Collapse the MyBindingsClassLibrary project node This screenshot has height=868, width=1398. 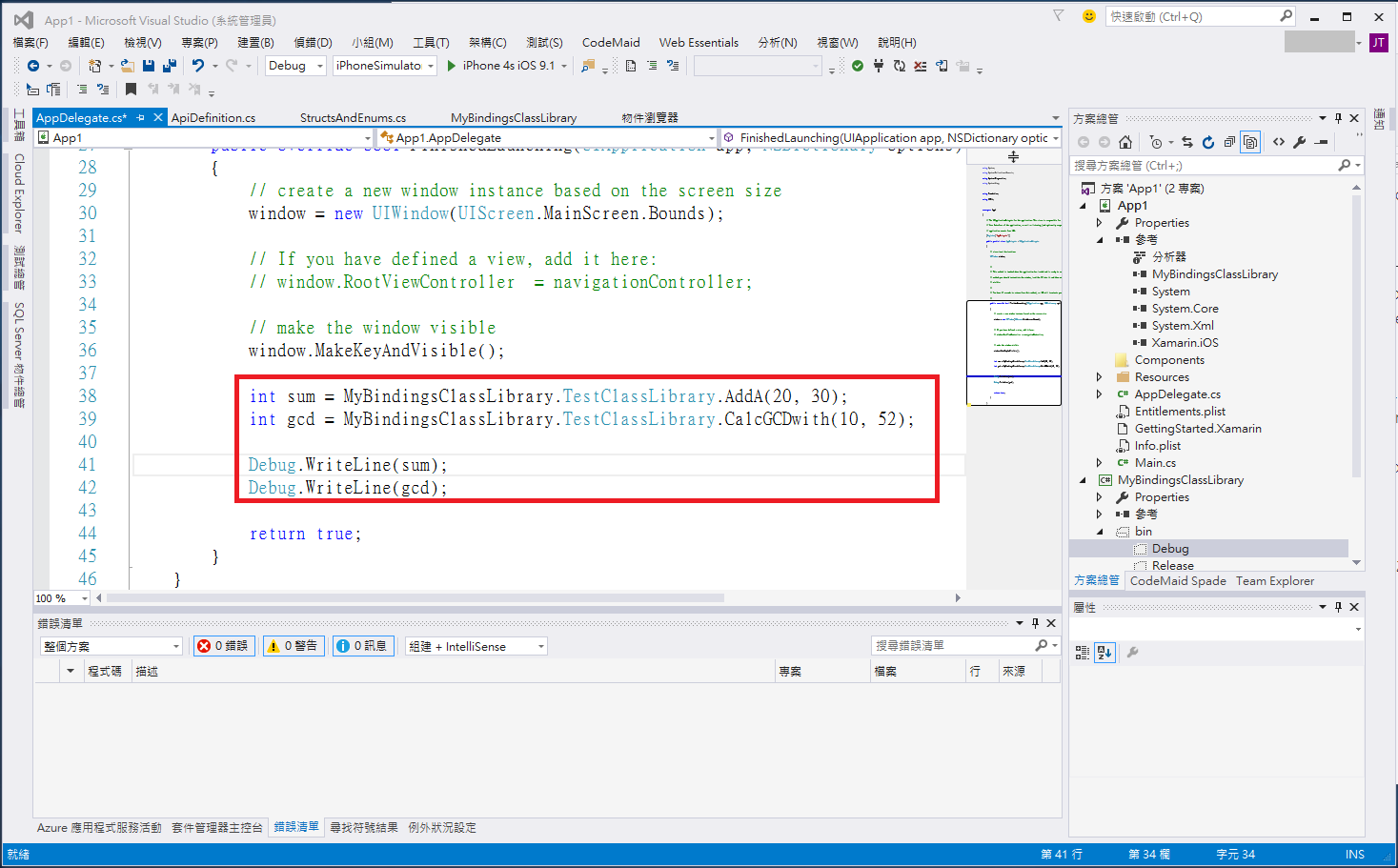click(x=1083, y=480)
